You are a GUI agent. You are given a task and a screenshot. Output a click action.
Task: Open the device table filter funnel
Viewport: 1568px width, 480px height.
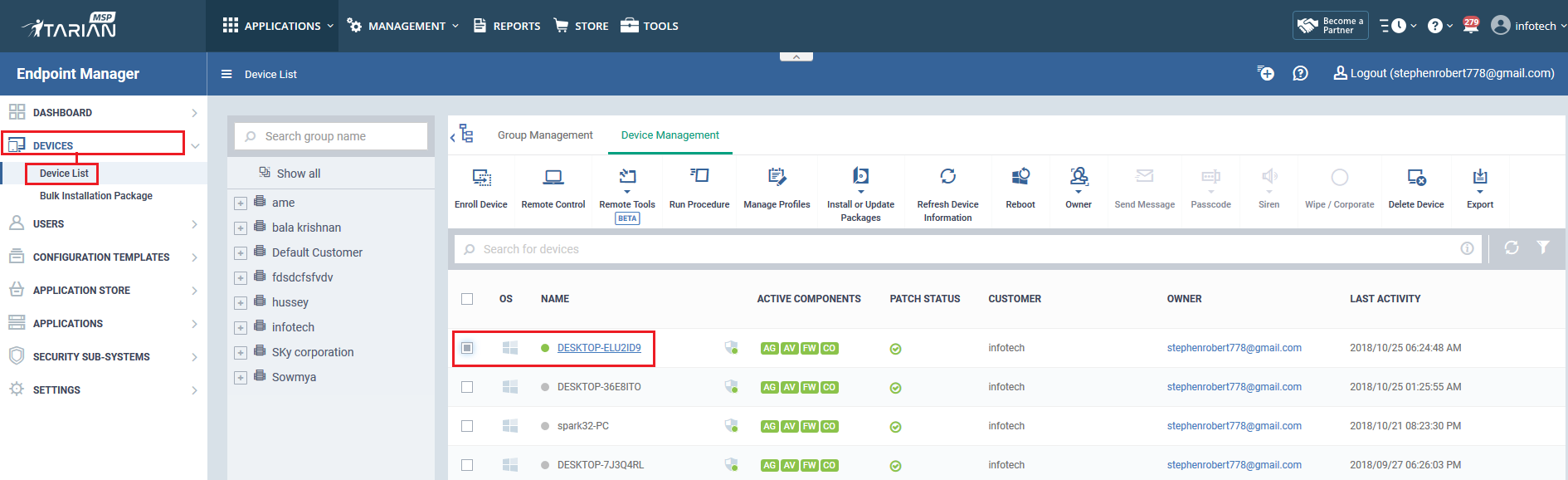[1543, 247]
